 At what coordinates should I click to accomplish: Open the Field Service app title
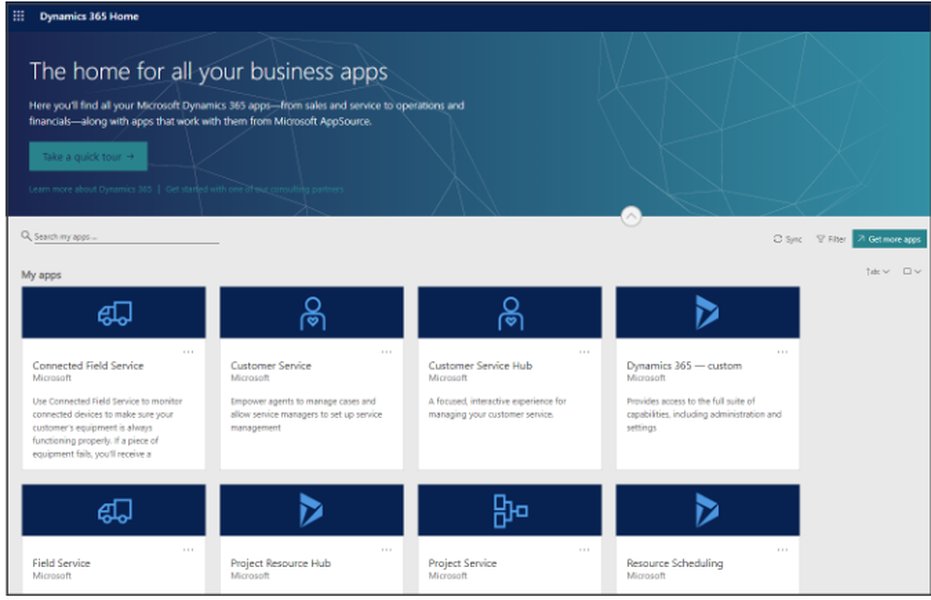click(x=61, y=563)
